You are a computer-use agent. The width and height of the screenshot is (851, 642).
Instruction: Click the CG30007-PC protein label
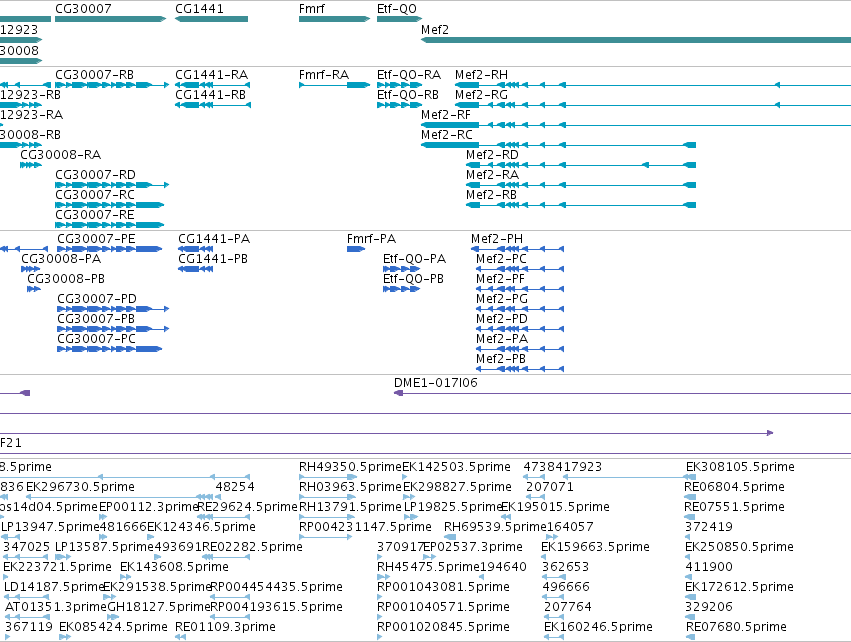pos(97,340)
